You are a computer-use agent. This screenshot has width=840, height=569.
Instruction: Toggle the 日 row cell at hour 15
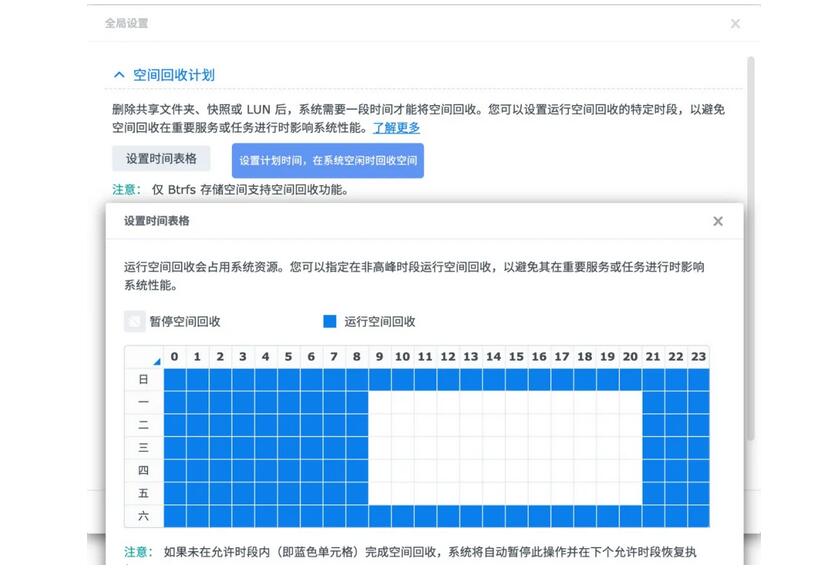[516, 379]
